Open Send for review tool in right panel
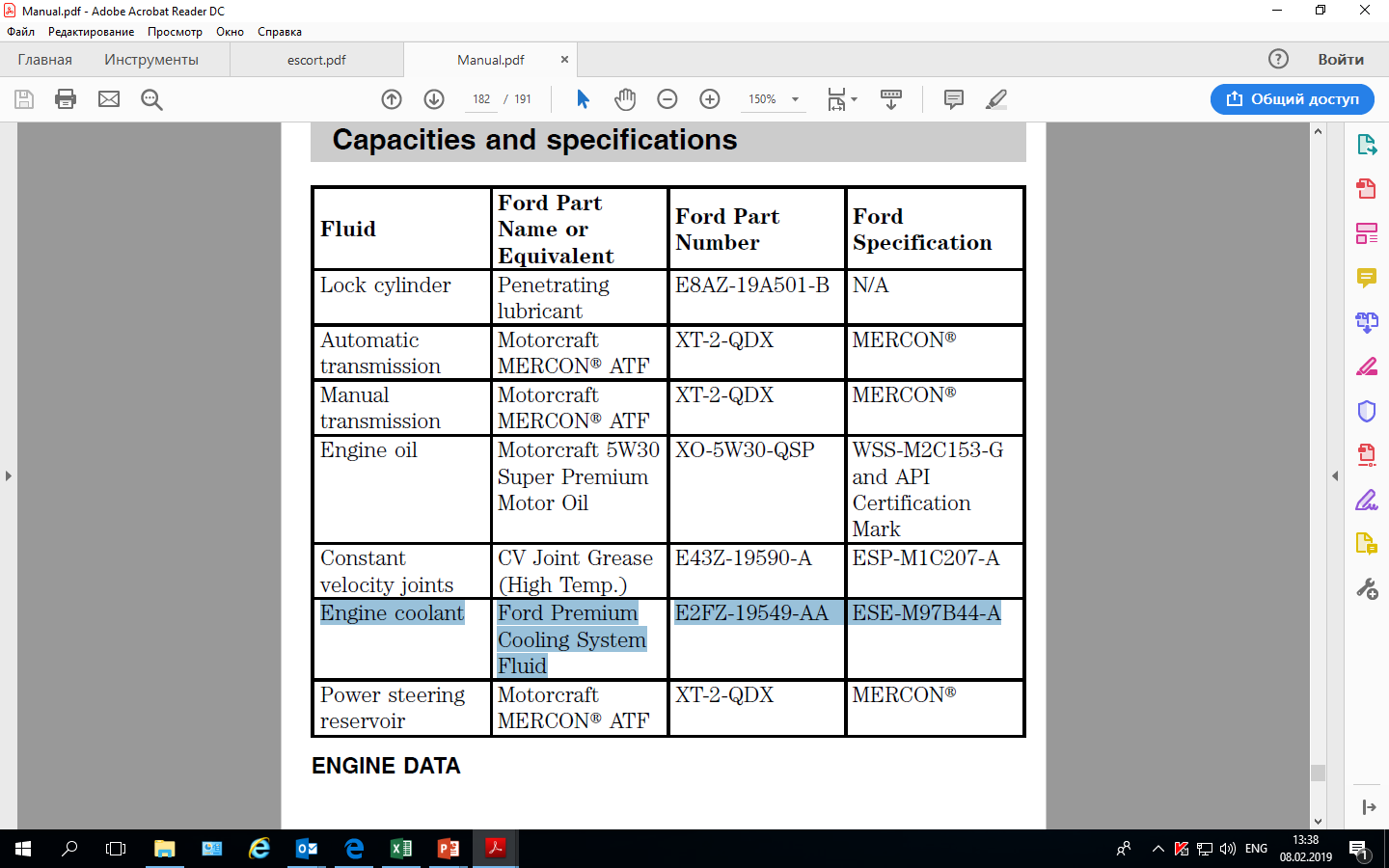The image size is (1389, 868). (x=1367, y=544)
